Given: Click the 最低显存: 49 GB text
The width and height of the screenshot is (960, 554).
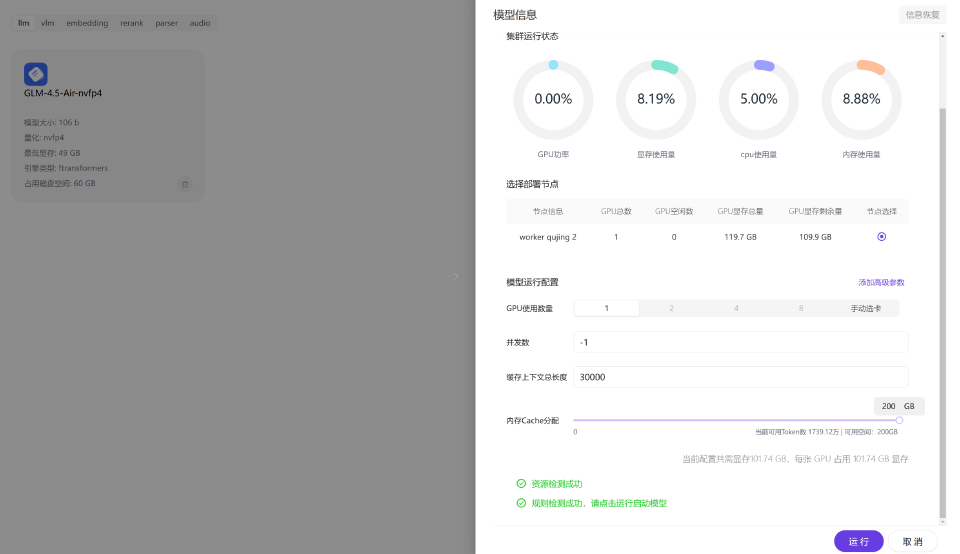Looking at the screenshot, I should 52,153.
